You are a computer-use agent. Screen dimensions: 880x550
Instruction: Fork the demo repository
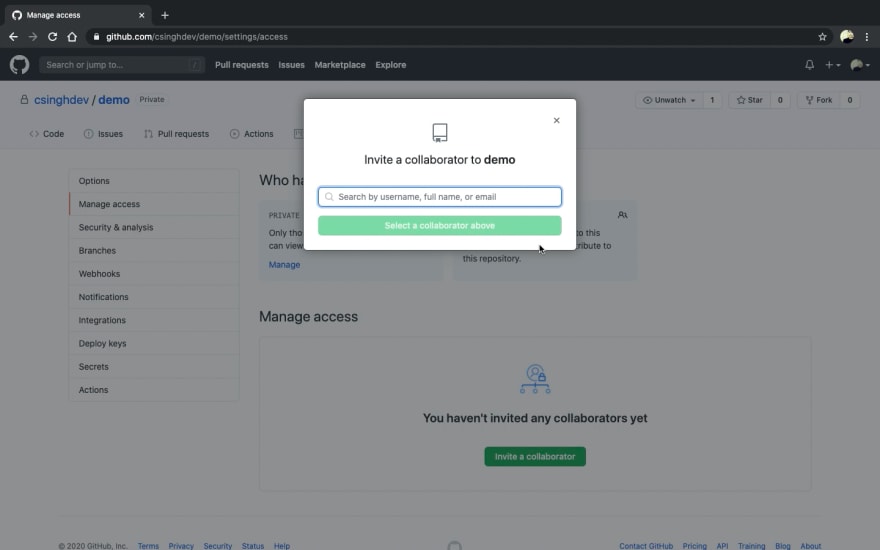819,100
